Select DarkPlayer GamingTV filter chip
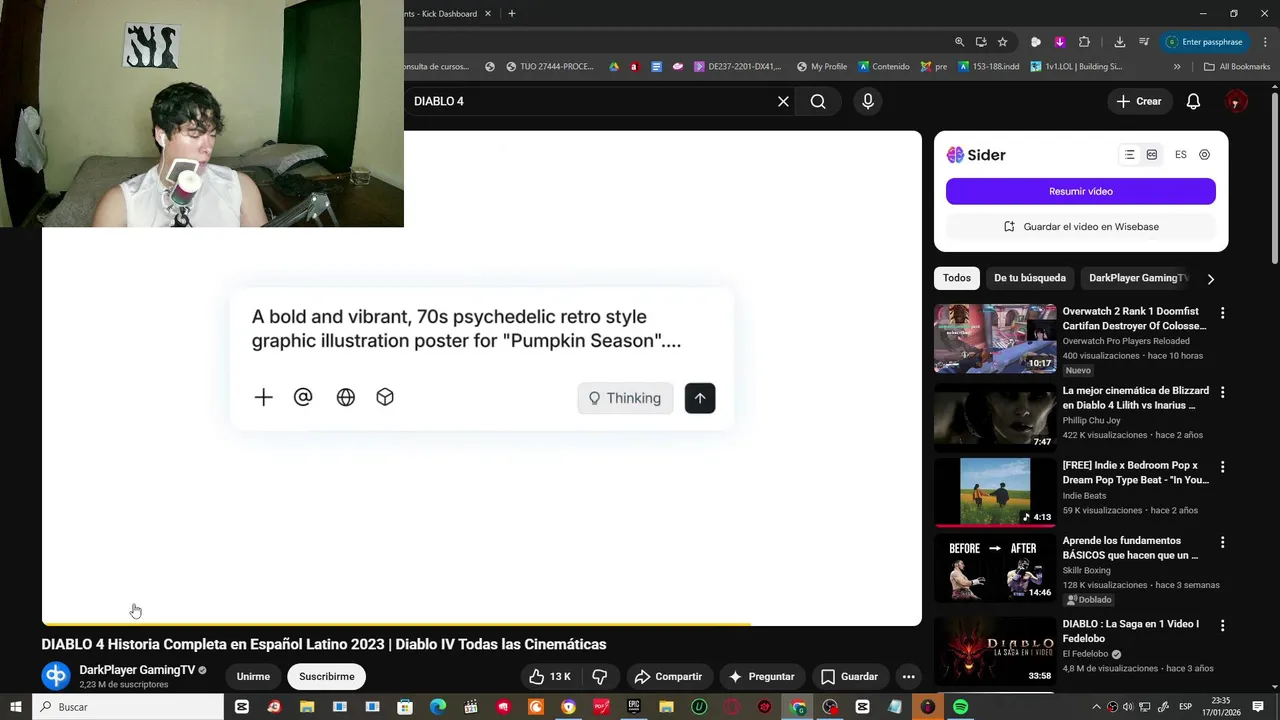This screenshot has height=720, width=1280. [1138, 278]
